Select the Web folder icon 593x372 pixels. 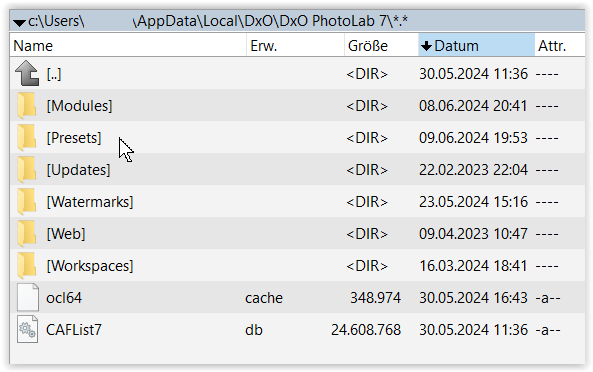click(27, 234)
